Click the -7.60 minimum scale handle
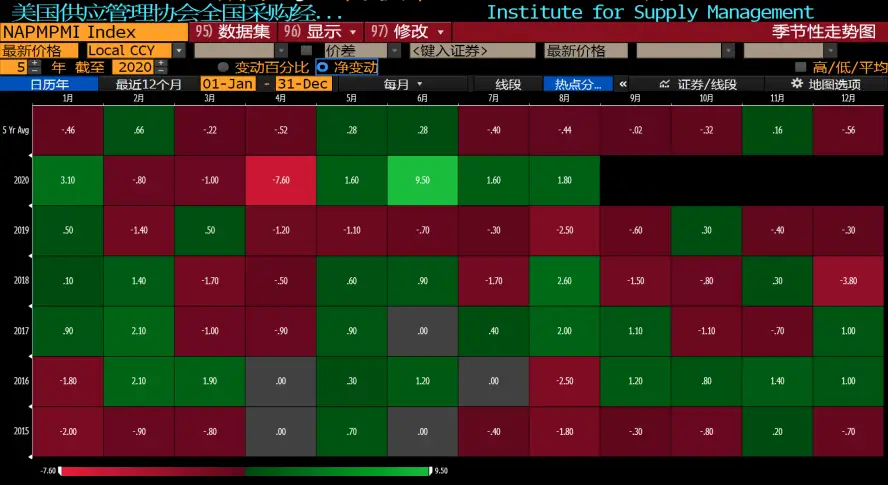 pos(60,471)
